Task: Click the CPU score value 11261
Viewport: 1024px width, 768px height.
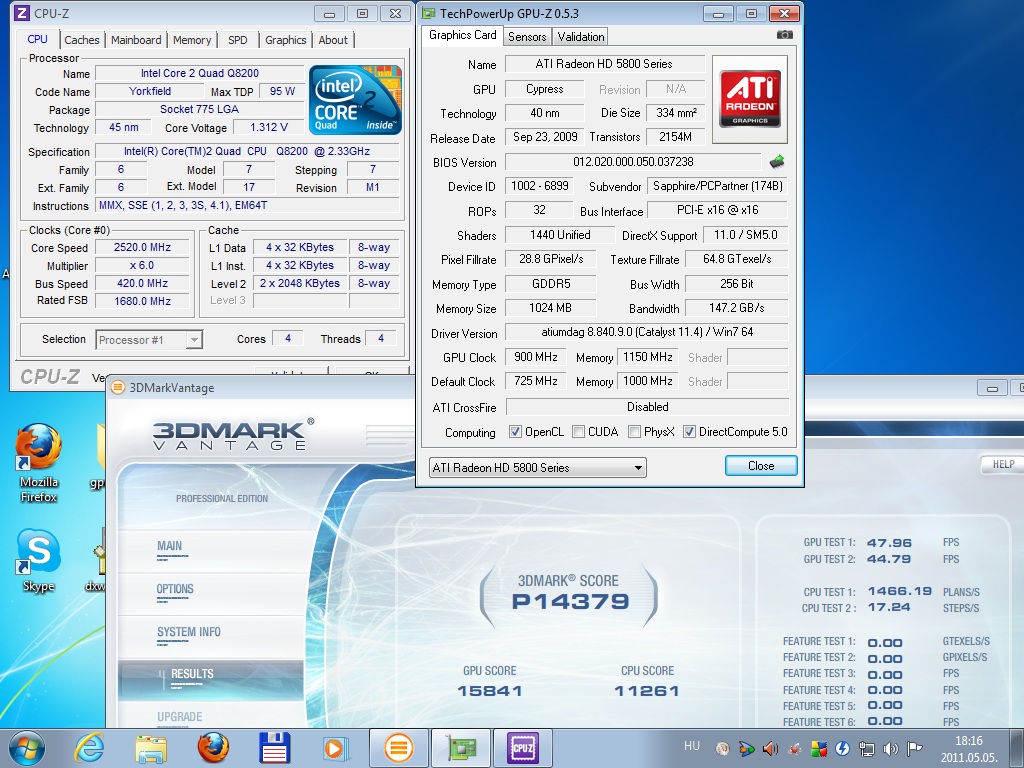Action: coord(647,690)
